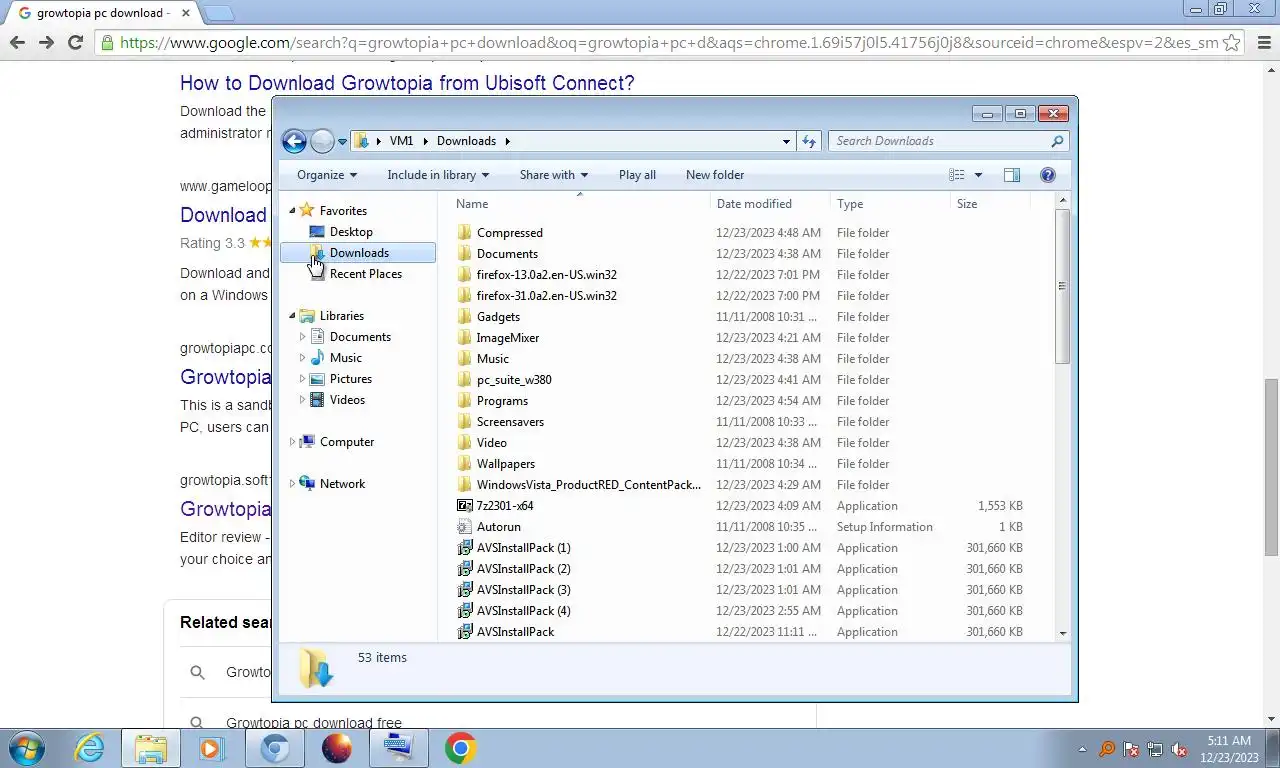Click the Play all button

(637, 175)
